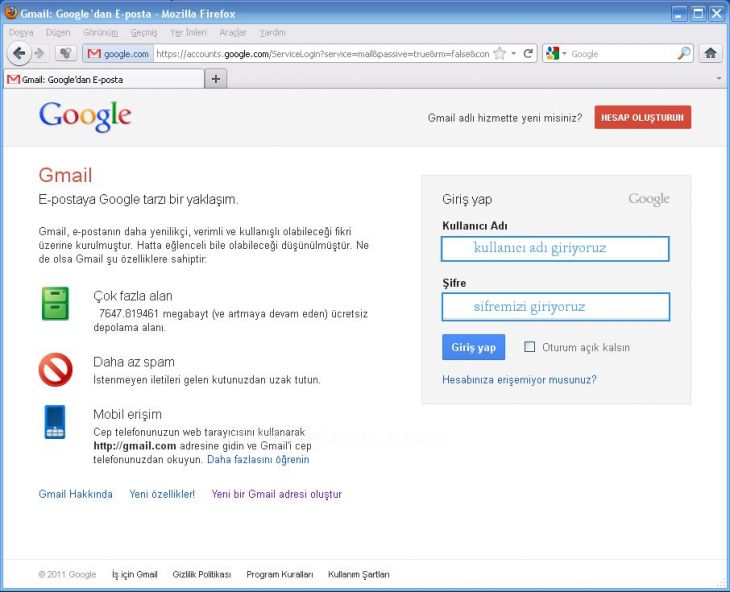The height and width of the screenshot is (592, 730).
Task: Open the Gizlilik Politikası footer link
Action: coord(202,574)
